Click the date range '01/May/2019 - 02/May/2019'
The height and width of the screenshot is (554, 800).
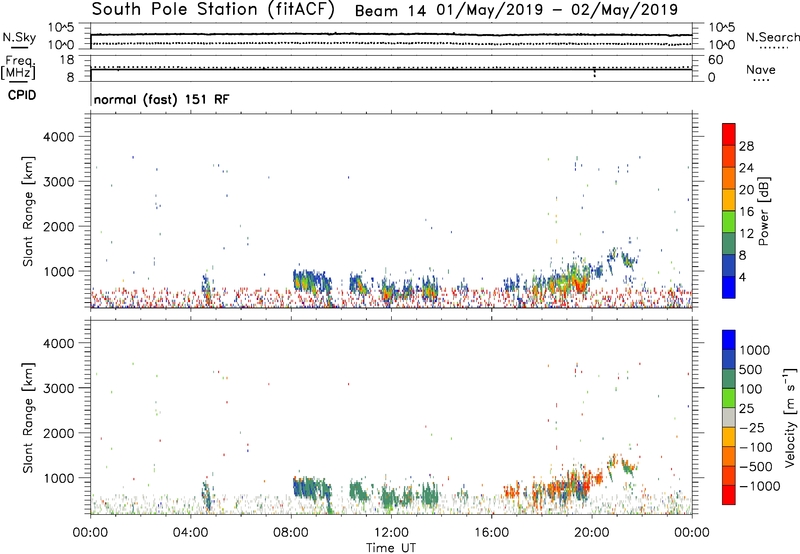tap(557, 10)
